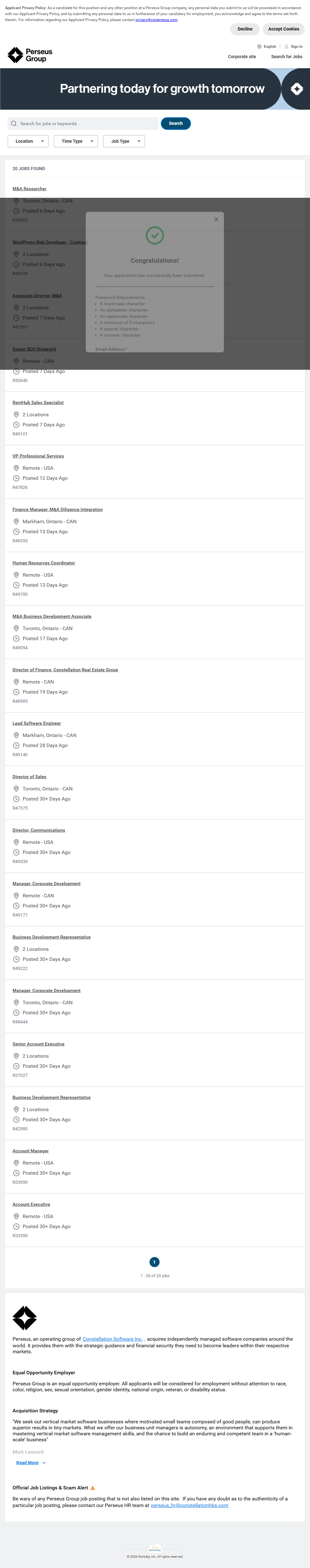Image resolution: width=310 pixels, height=1568 pixels.
Task: Open the Search for Jobs menu item
Action: click(x=286, y=57)
